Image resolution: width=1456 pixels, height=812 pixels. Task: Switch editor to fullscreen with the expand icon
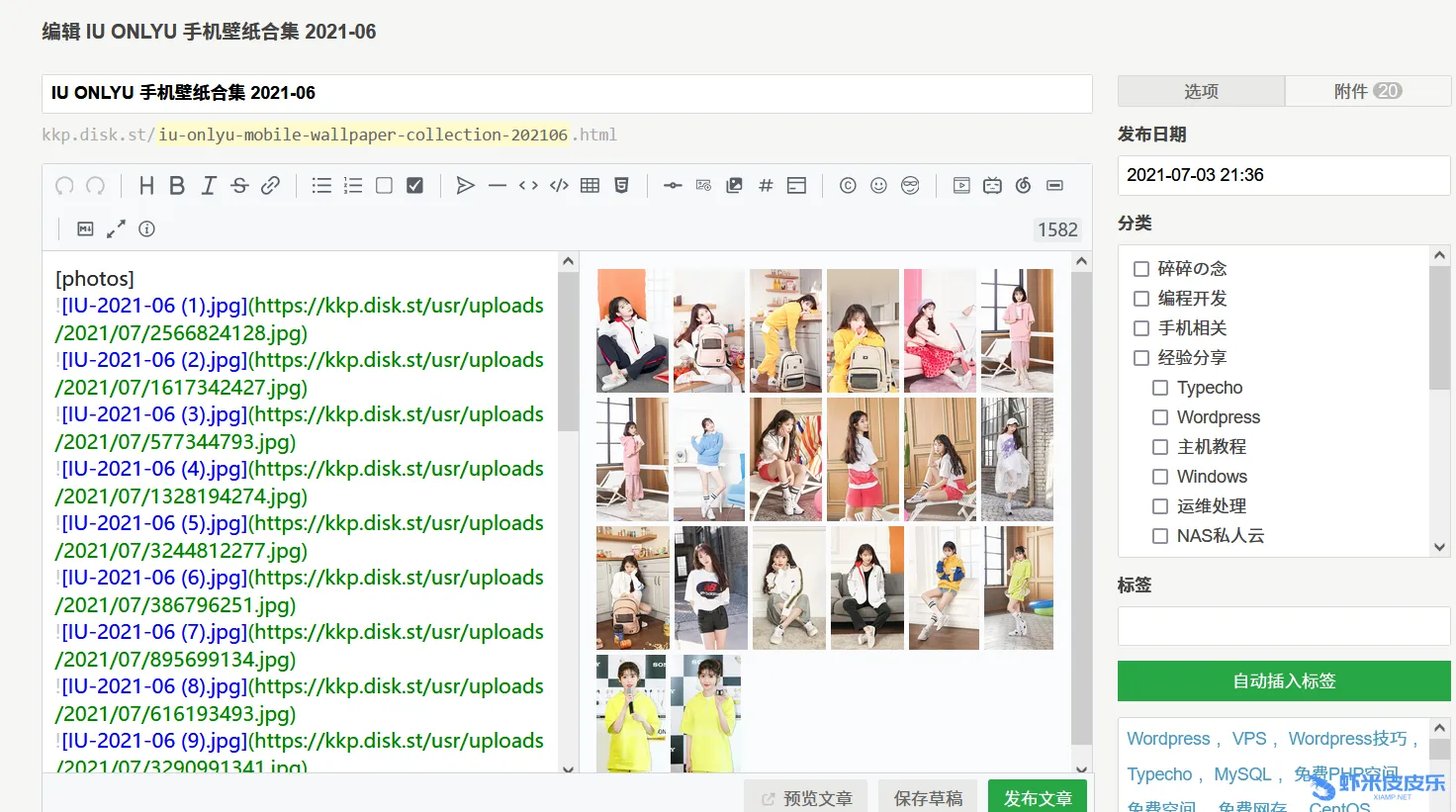point(116,228)
